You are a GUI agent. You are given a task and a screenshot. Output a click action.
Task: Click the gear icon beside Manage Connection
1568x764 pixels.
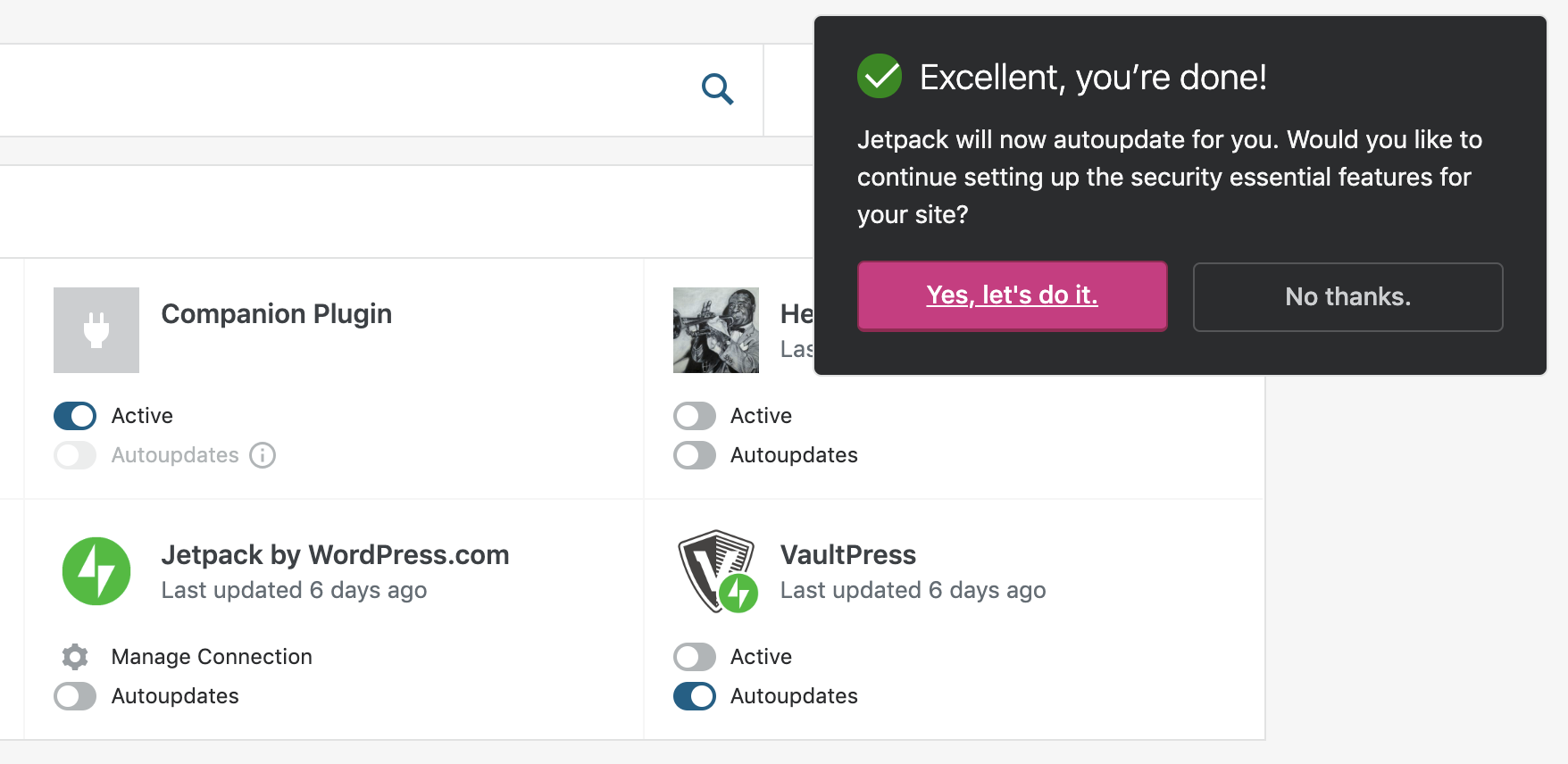click(75, 657)
